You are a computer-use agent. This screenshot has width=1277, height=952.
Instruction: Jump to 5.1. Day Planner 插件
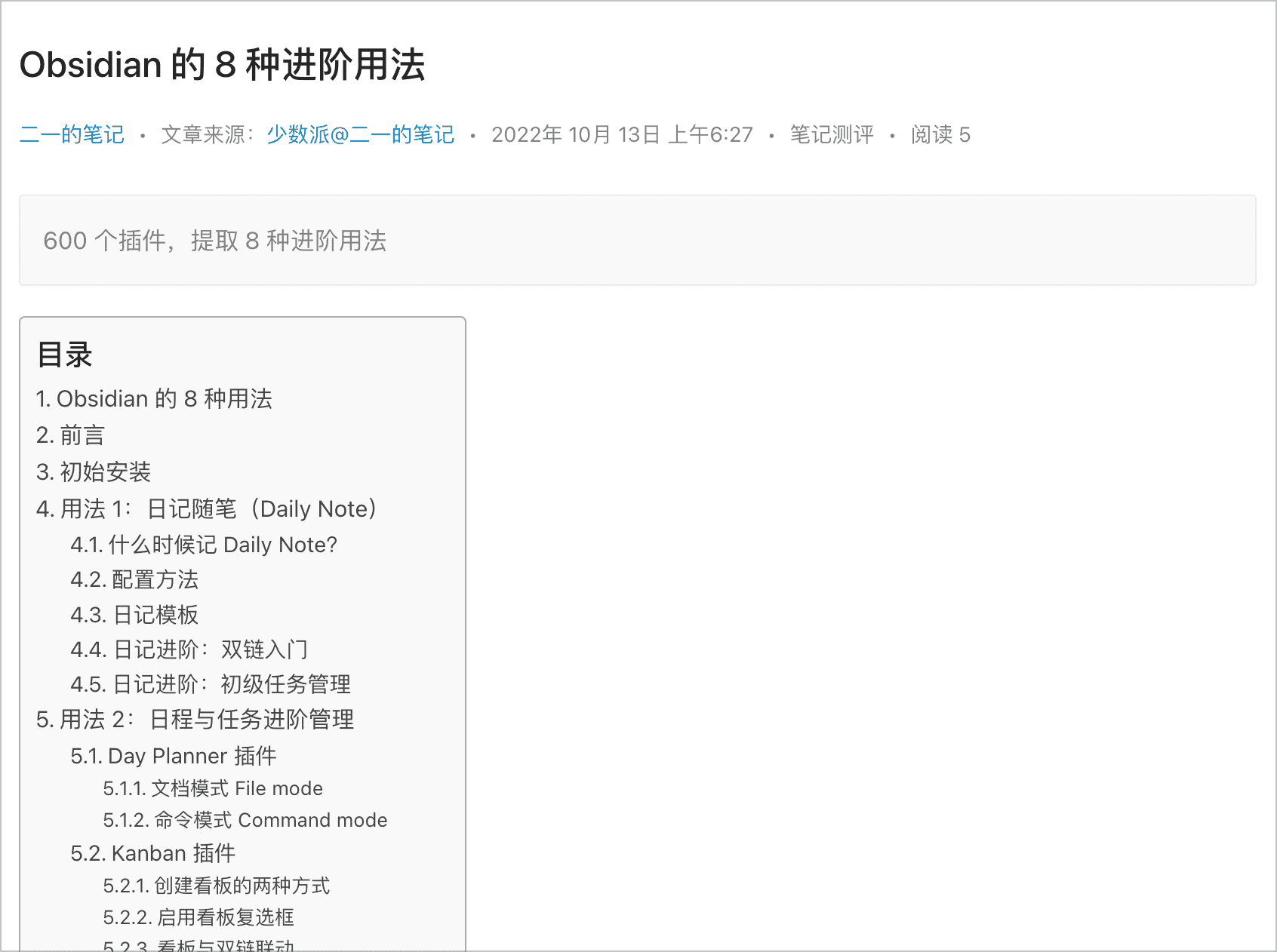[x=174, y=756]
